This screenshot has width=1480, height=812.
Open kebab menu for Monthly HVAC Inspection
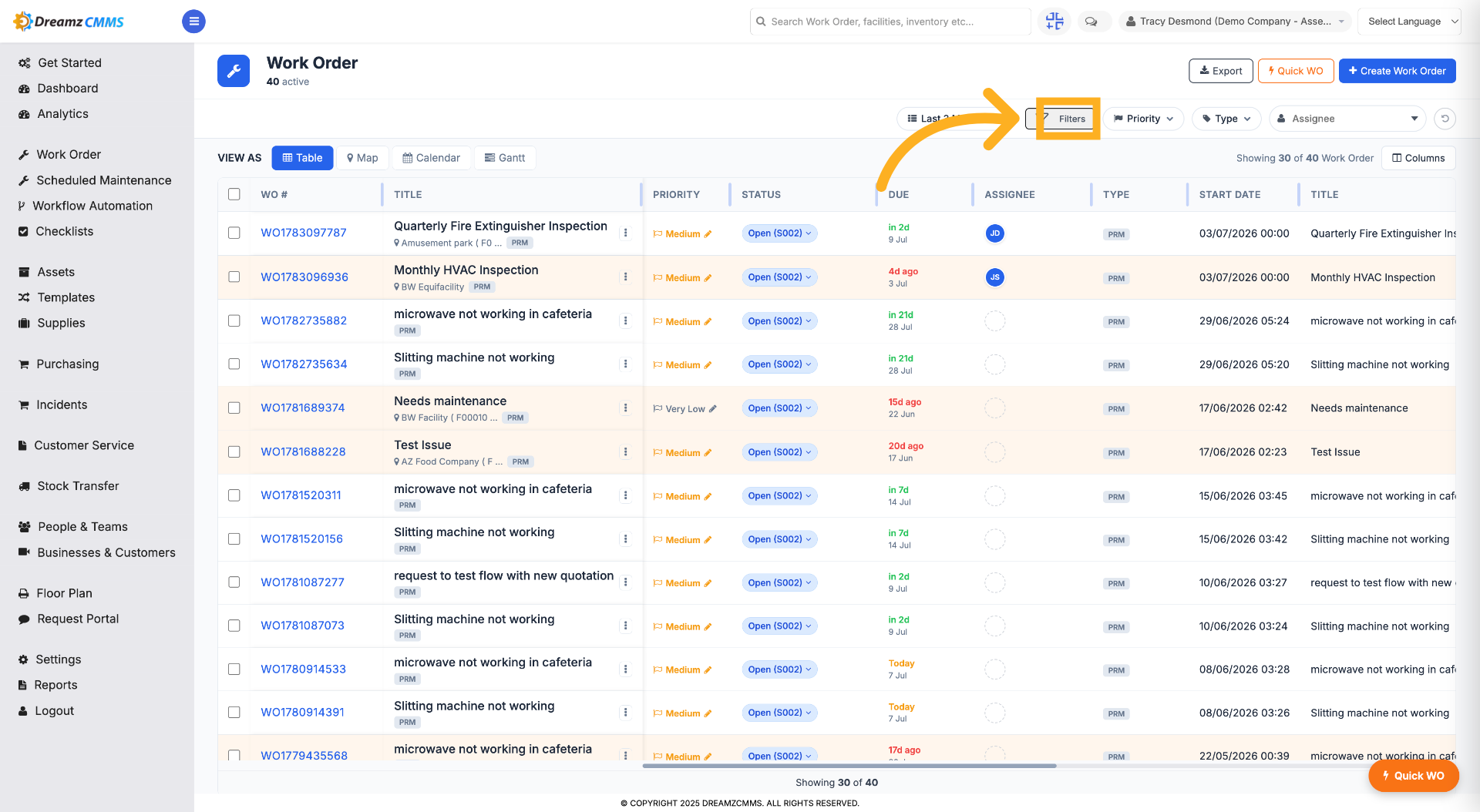click(x=625, y=277)
